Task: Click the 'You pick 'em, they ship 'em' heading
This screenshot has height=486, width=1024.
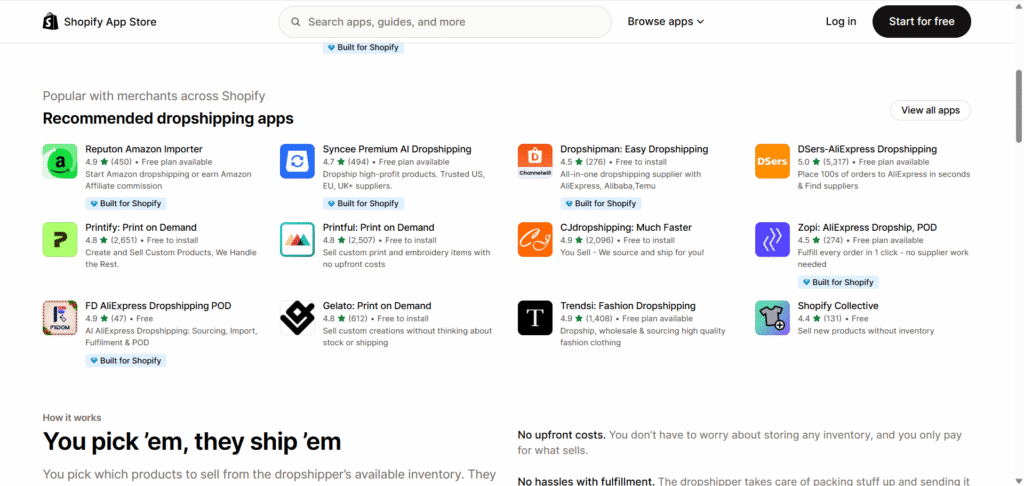Action: (192, 442)
